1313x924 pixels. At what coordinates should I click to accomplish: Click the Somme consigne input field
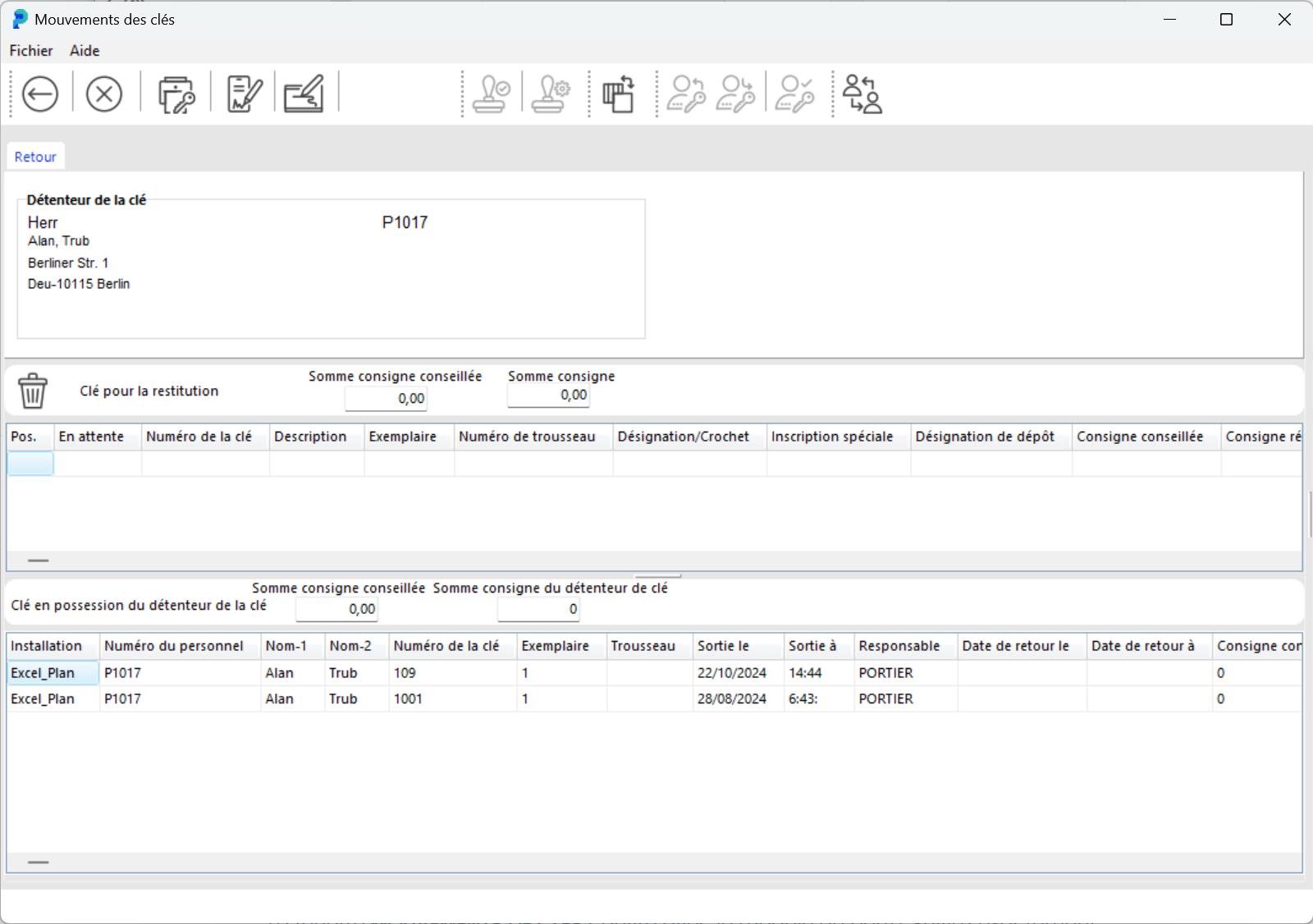(548, 396)
